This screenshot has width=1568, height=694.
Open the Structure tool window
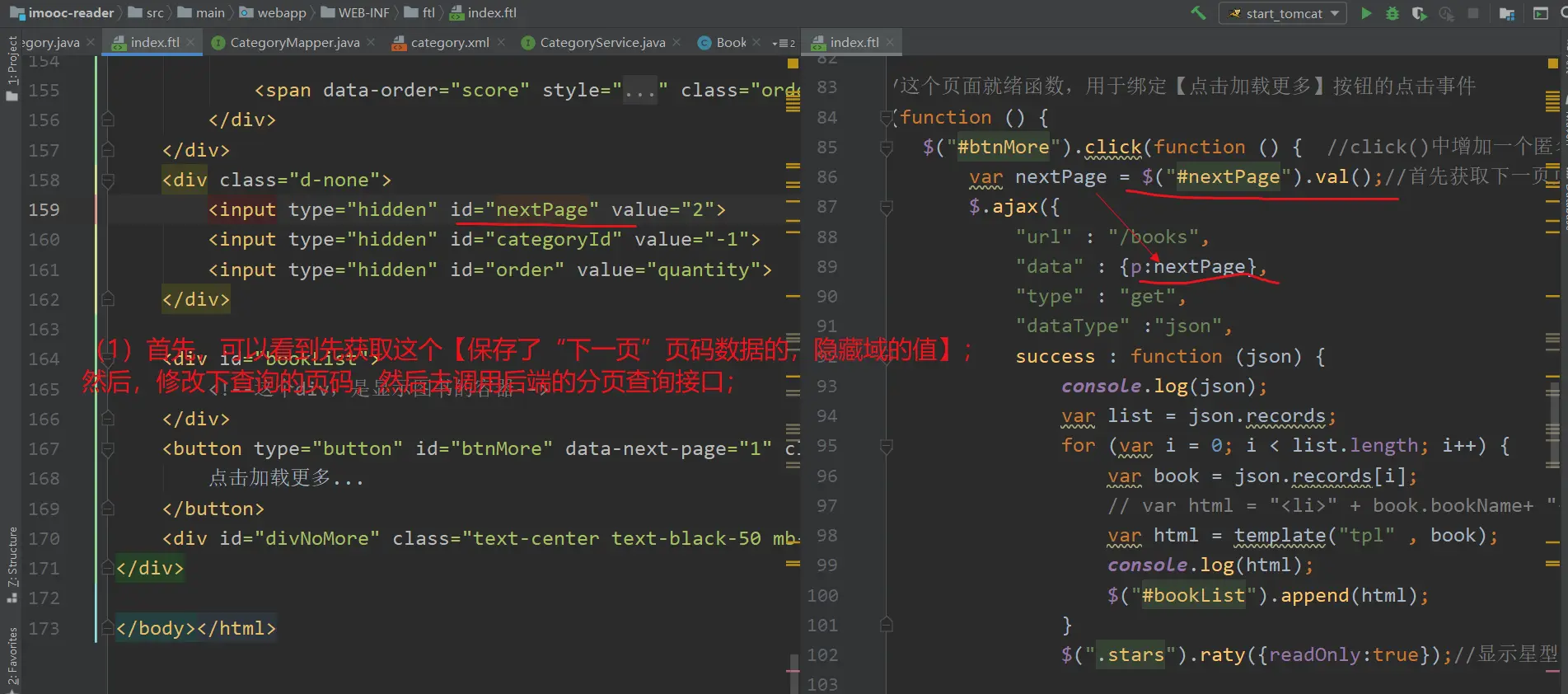(x=12, y=564)
